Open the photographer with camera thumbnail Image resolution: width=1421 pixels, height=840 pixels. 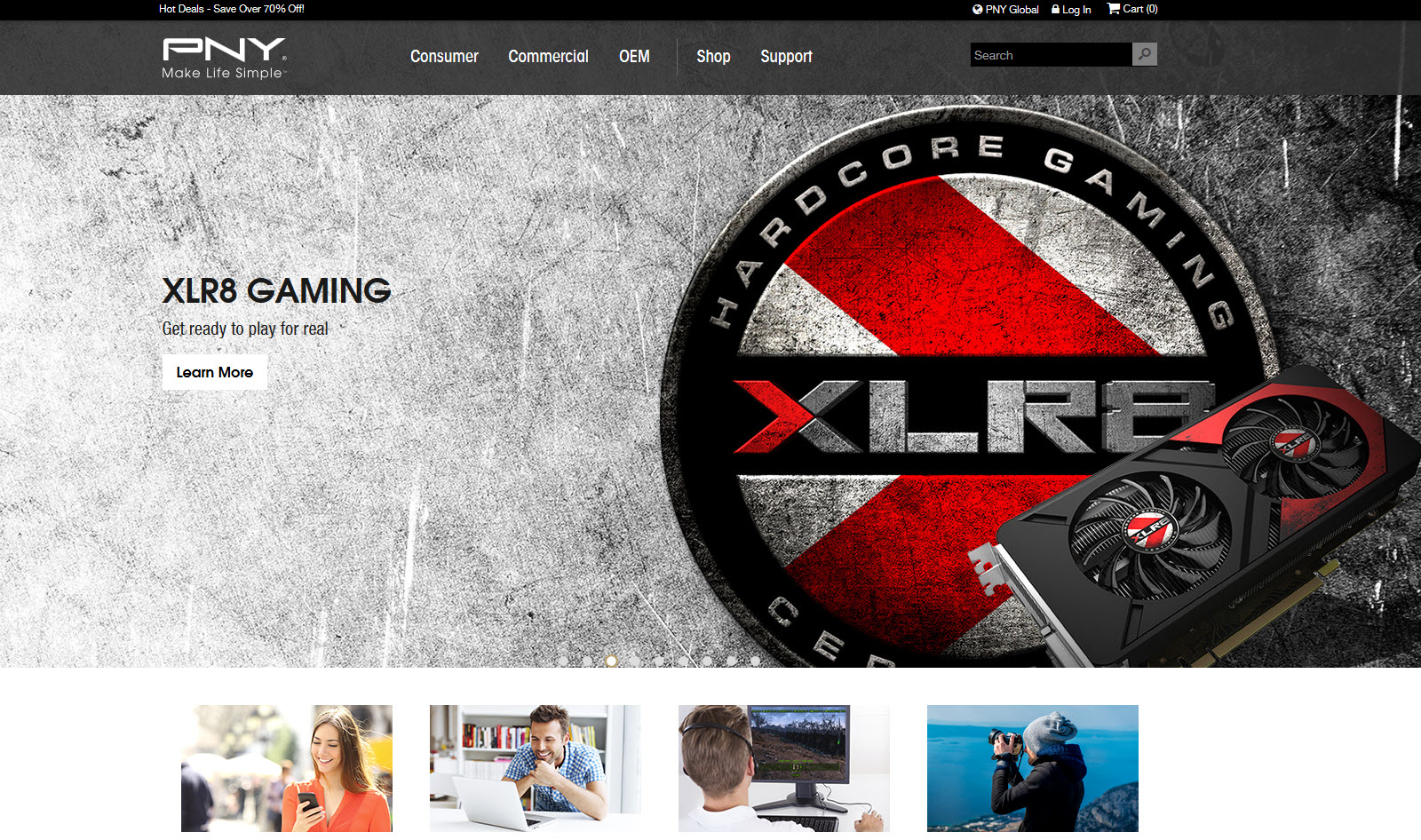click(1032, 768)
